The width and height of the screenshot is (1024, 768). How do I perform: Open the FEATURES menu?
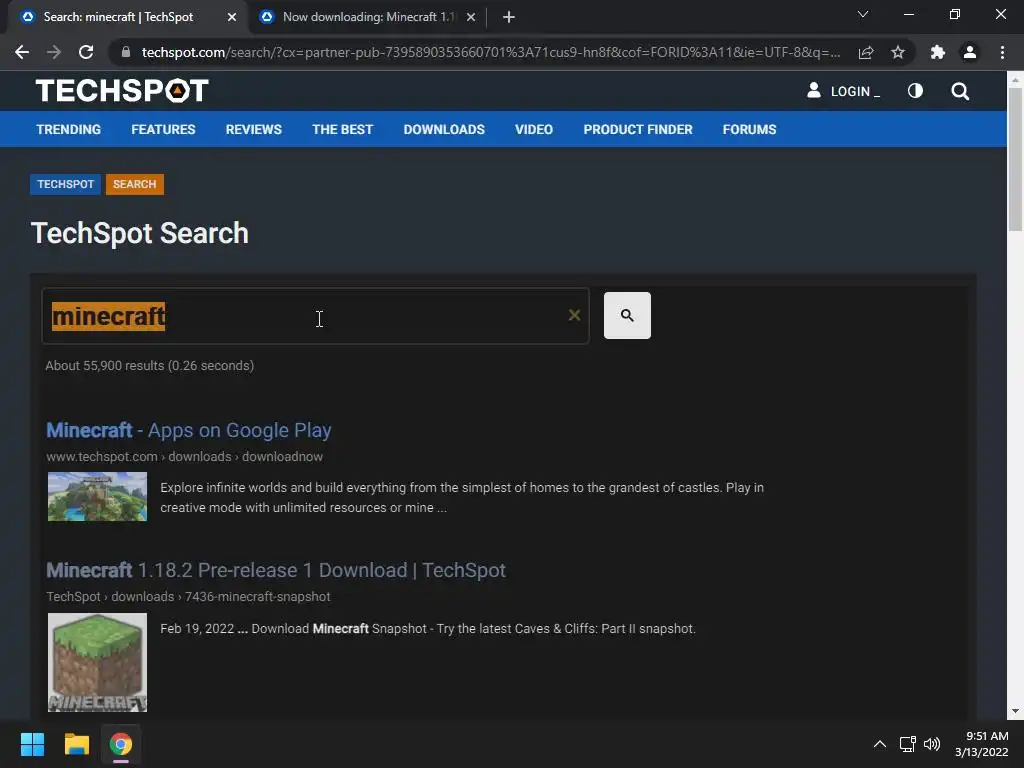[163, 129]
